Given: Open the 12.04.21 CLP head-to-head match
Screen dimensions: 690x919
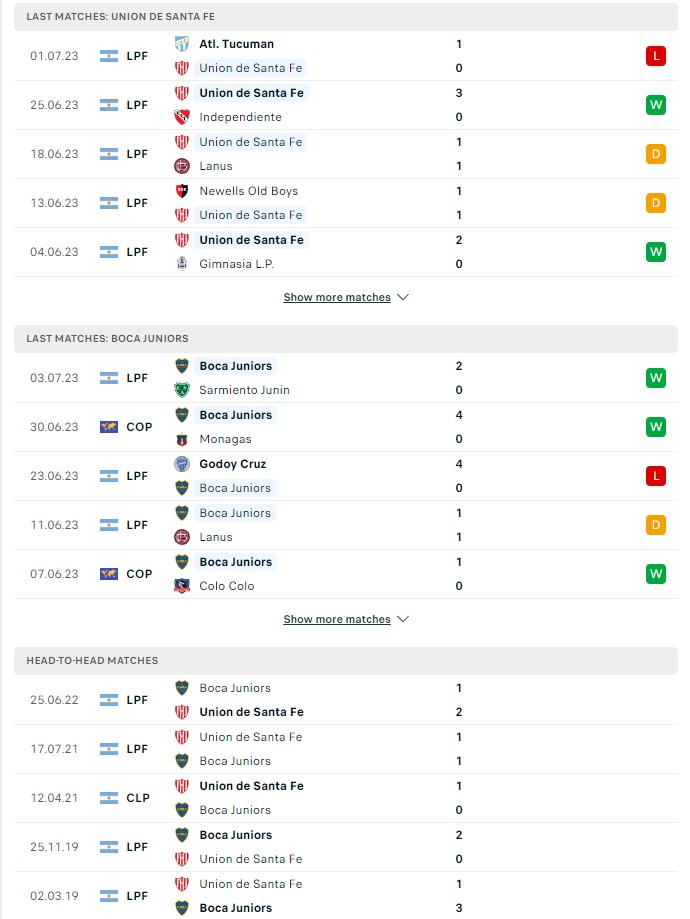Looking at the screenshot, I should point(346,798).
